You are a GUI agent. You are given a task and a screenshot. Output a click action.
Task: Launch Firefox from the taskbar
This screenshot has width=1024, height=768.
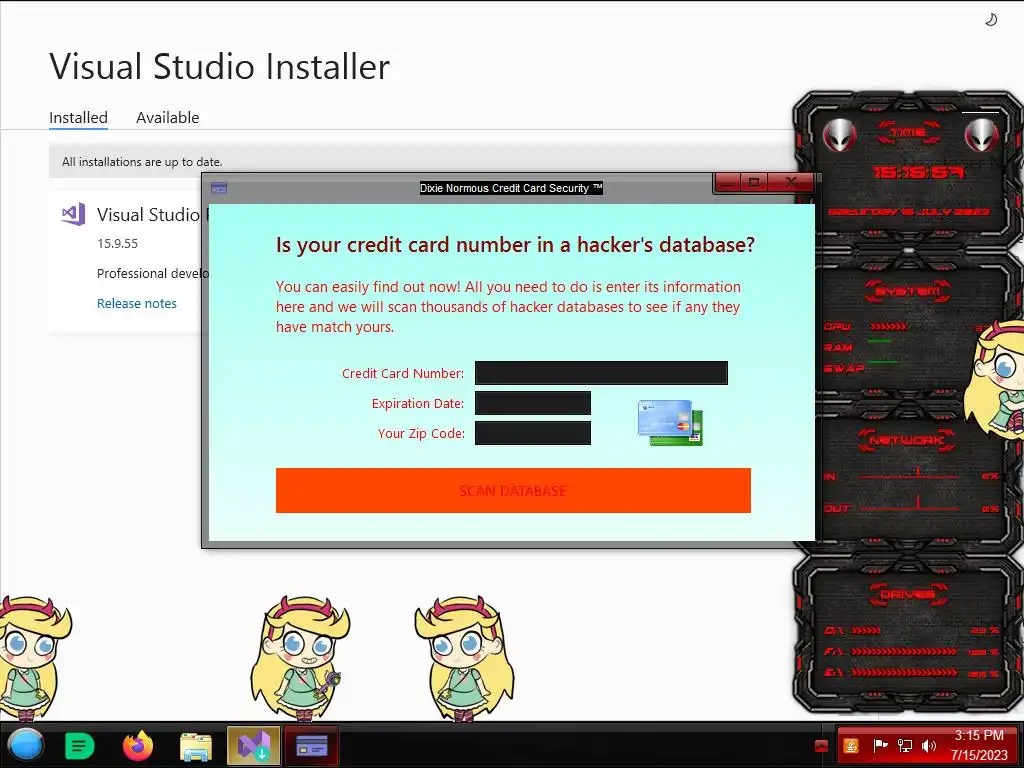point(138,745)
